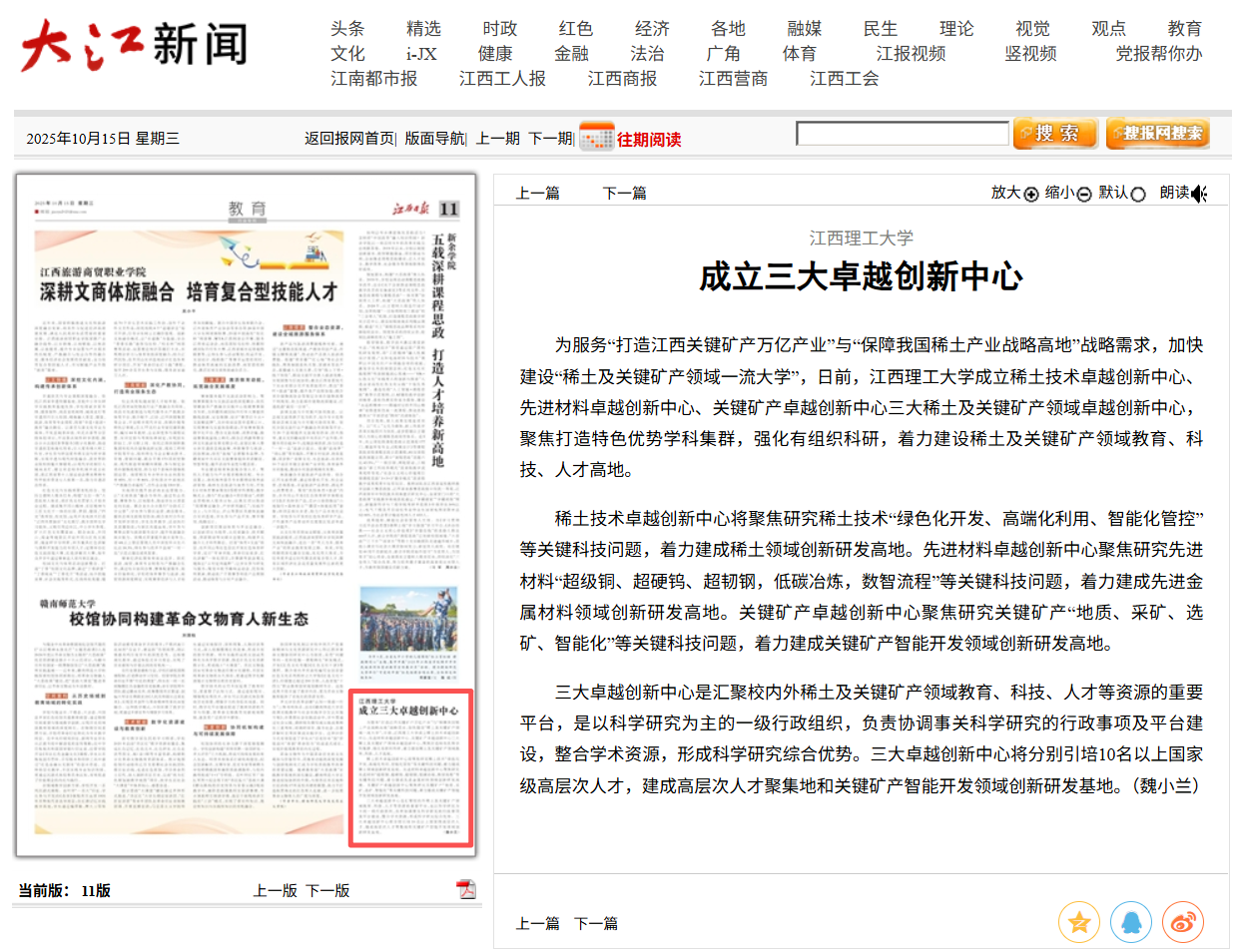Focus the search text field
This screenshot has height=952, width=1238.
pos(903,134)
